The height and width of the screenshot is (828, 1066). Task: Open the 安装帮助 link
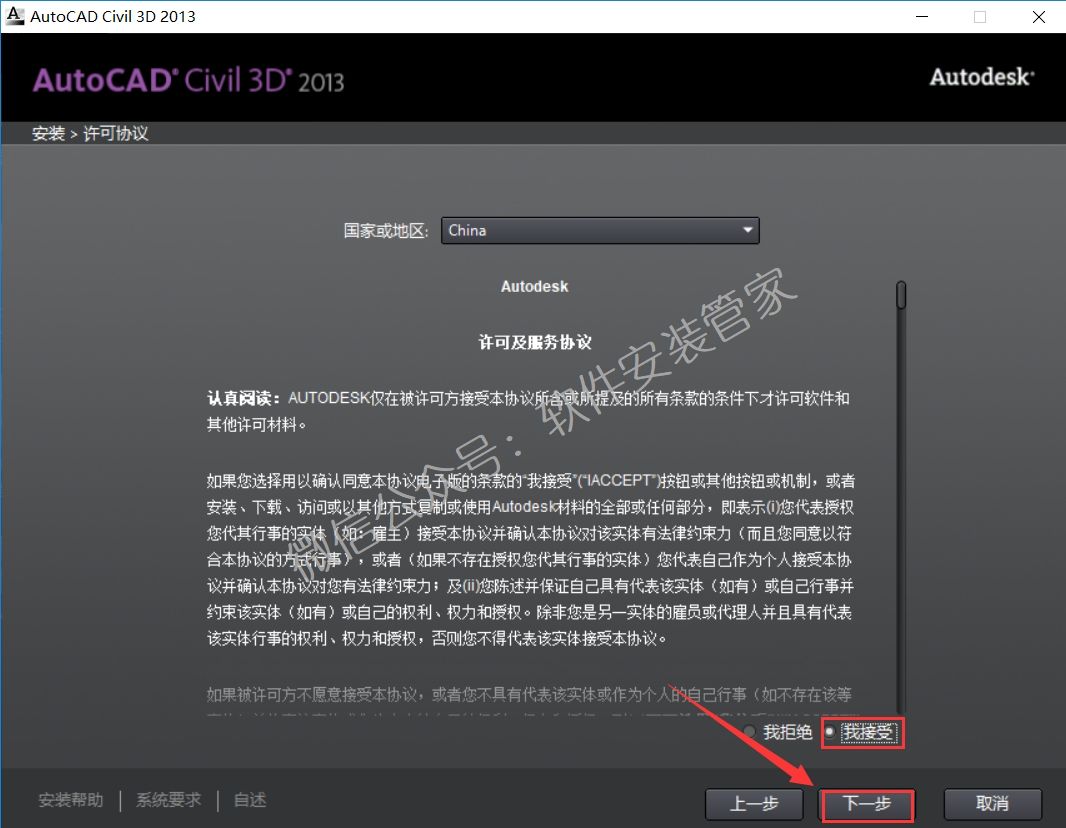click(x=70, y=800)
